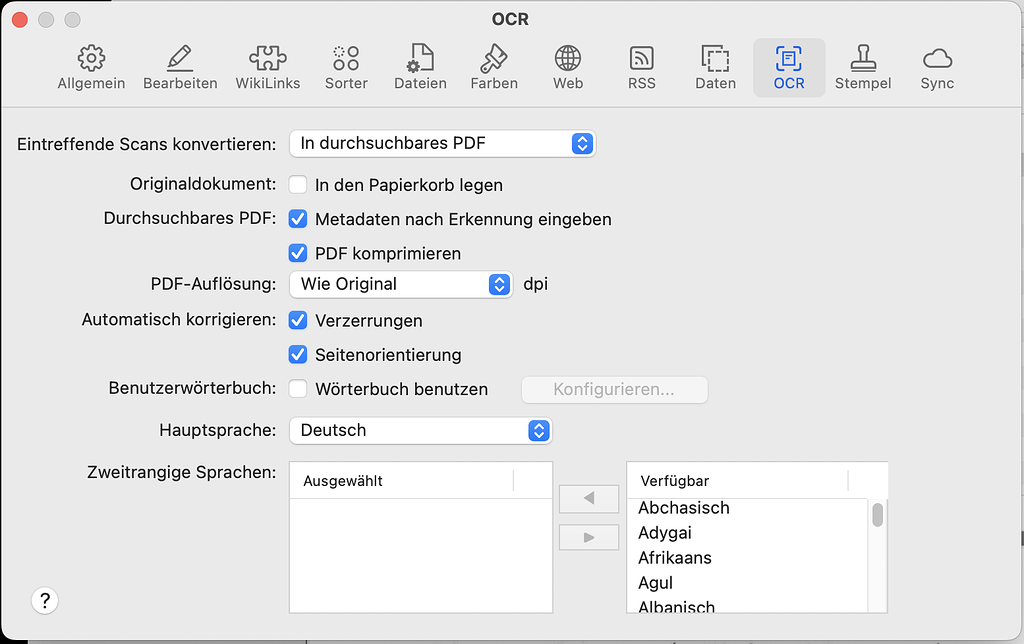The width and height of the screenshot is (1024, 644).
Task: Click the help question mark button
Action: [x=45, y=600]
